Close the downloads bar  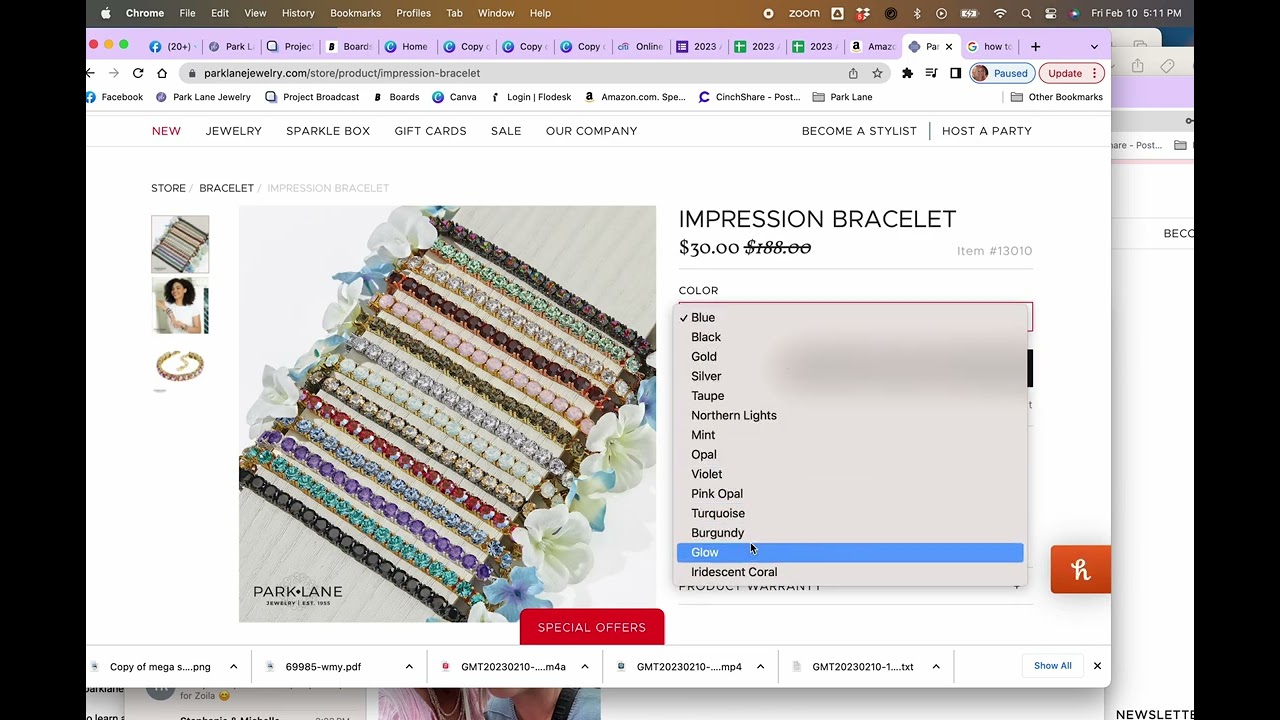click(1097, 666)
